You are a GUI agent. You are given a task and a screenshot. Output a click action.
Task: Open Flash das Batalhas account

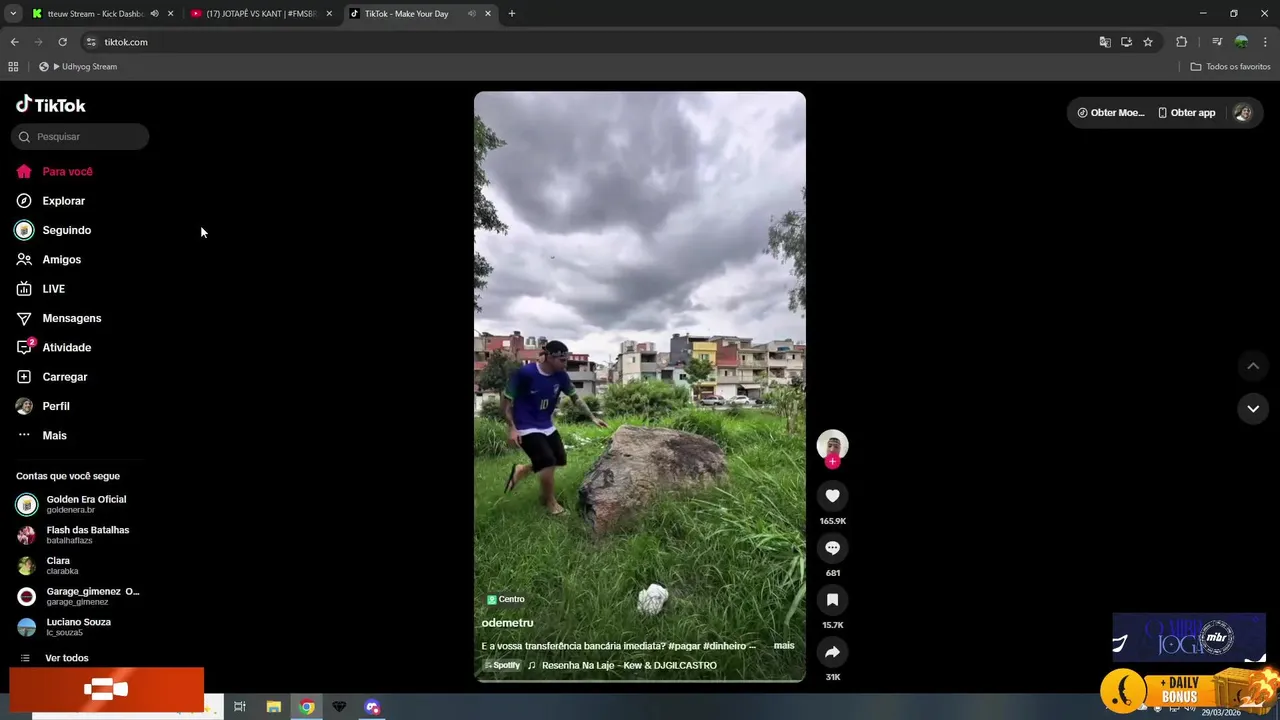[78, 535]
